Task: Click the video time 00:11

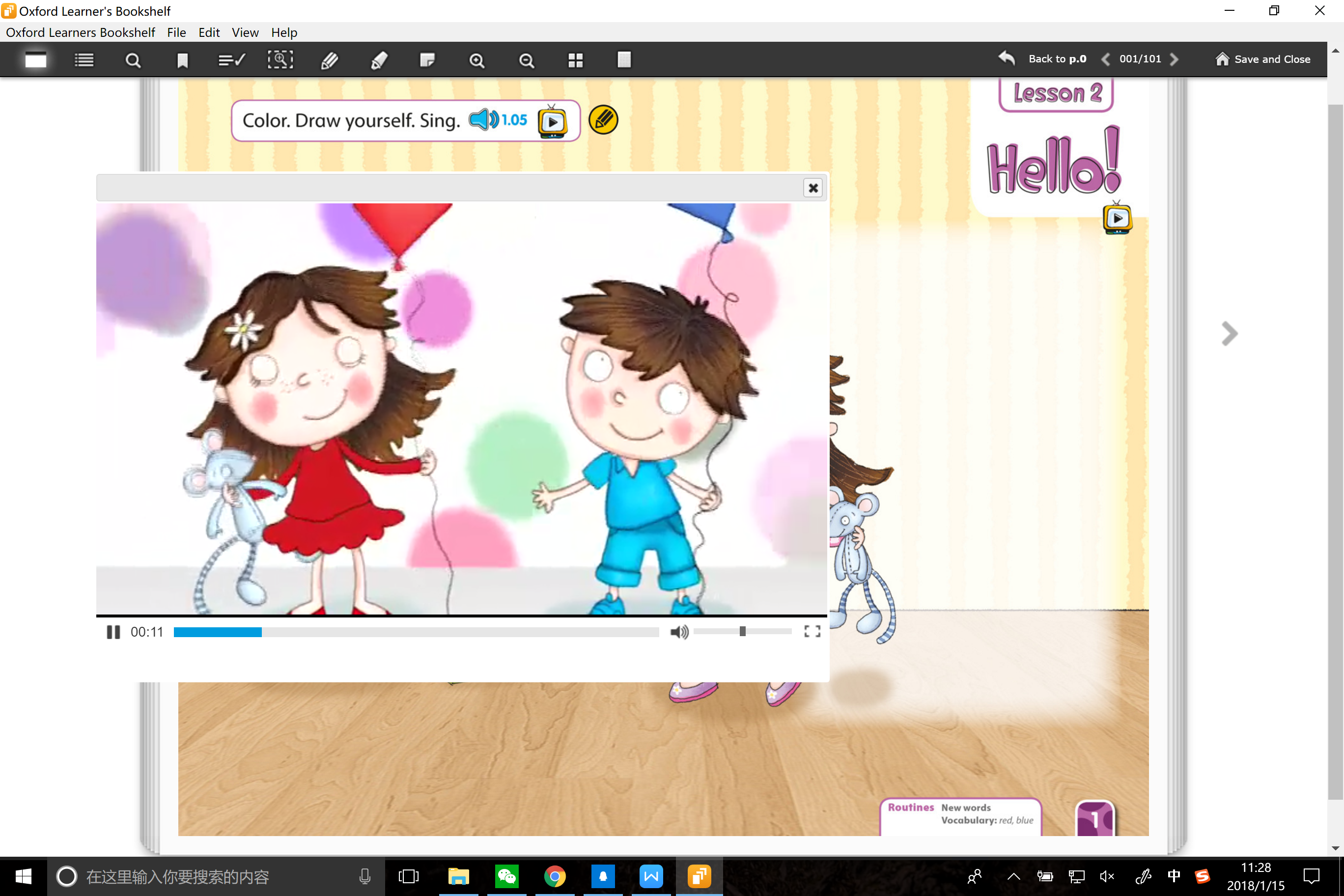Action: [147, 632]
